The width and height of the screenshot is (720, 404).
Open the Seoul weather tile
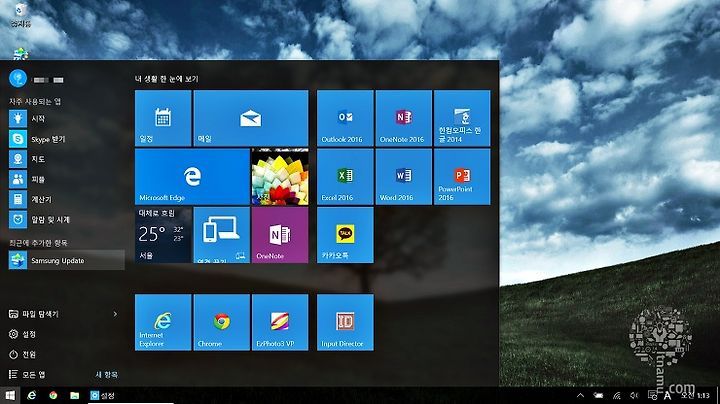coord(163,235)
